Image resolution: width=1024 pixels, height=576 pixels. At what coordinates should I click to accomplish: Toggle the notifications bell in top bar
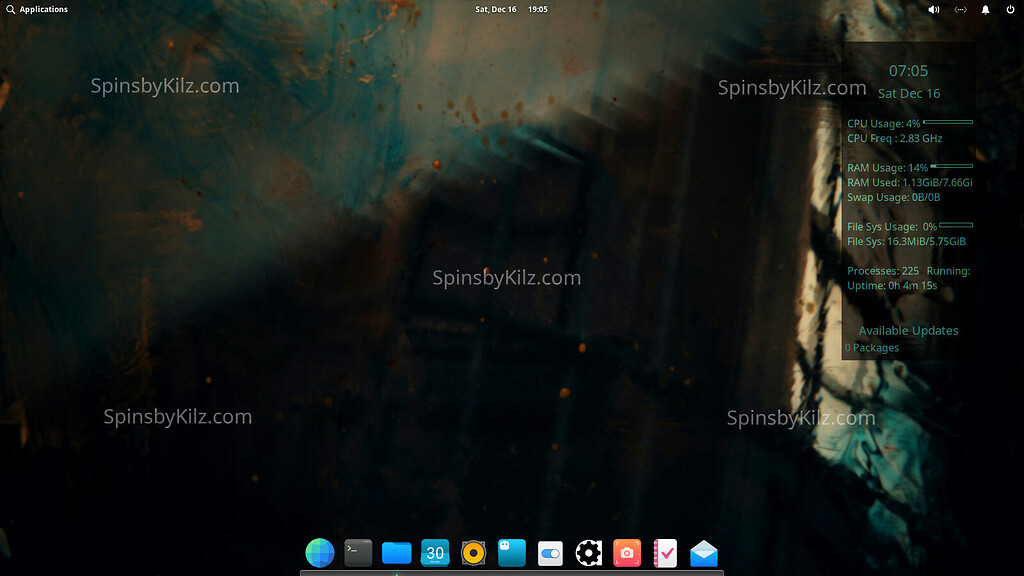(985, 9)
